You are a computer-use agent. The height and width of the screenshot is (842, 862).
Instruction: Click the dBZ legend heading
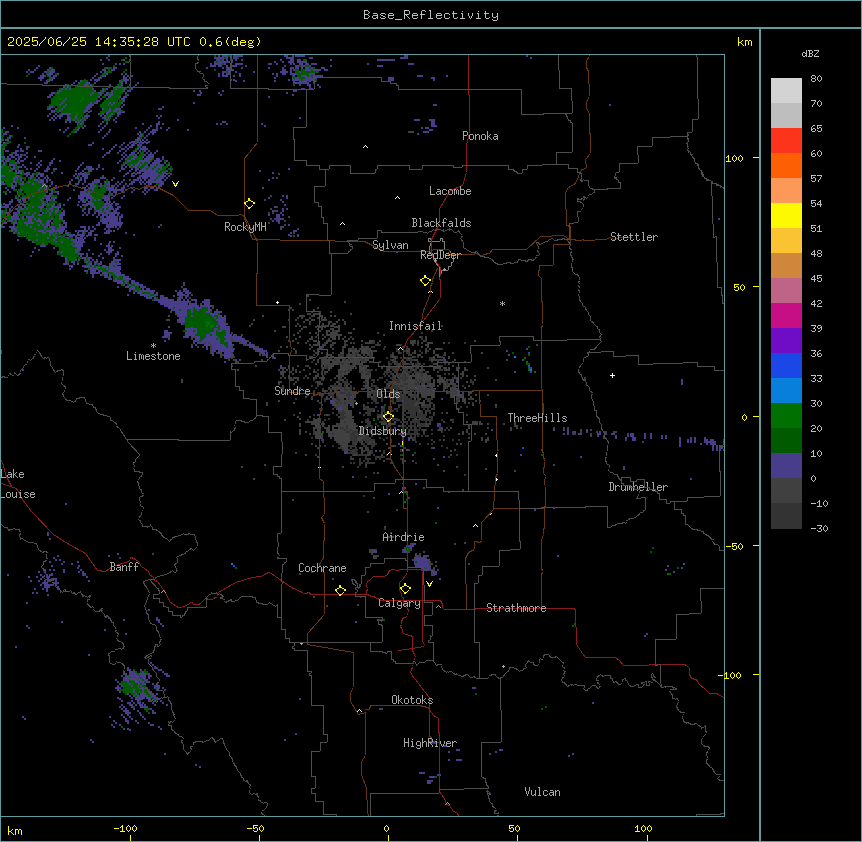tap(810, 54)
